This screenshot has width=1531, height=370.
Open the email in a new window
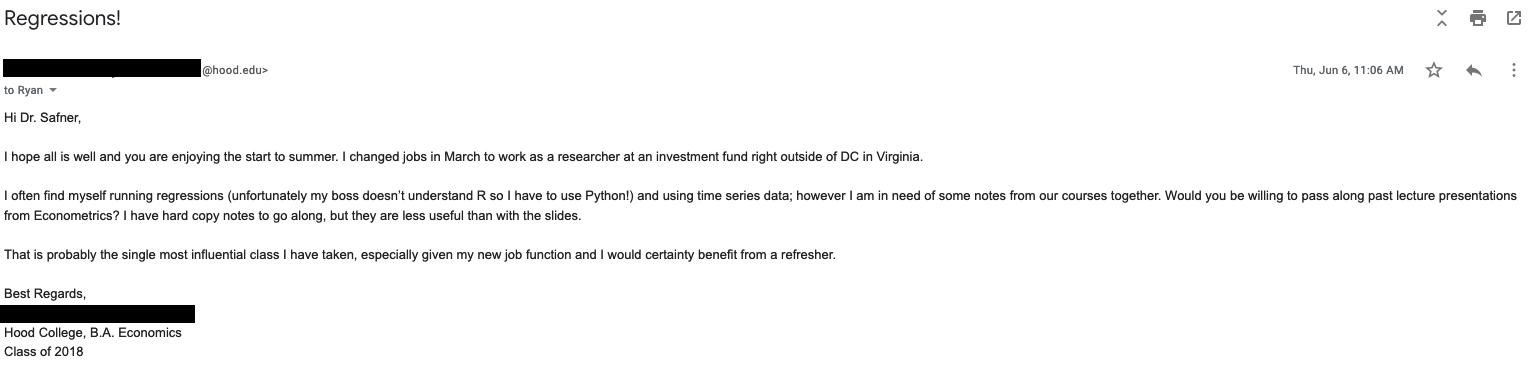[x=1513, y=18]
